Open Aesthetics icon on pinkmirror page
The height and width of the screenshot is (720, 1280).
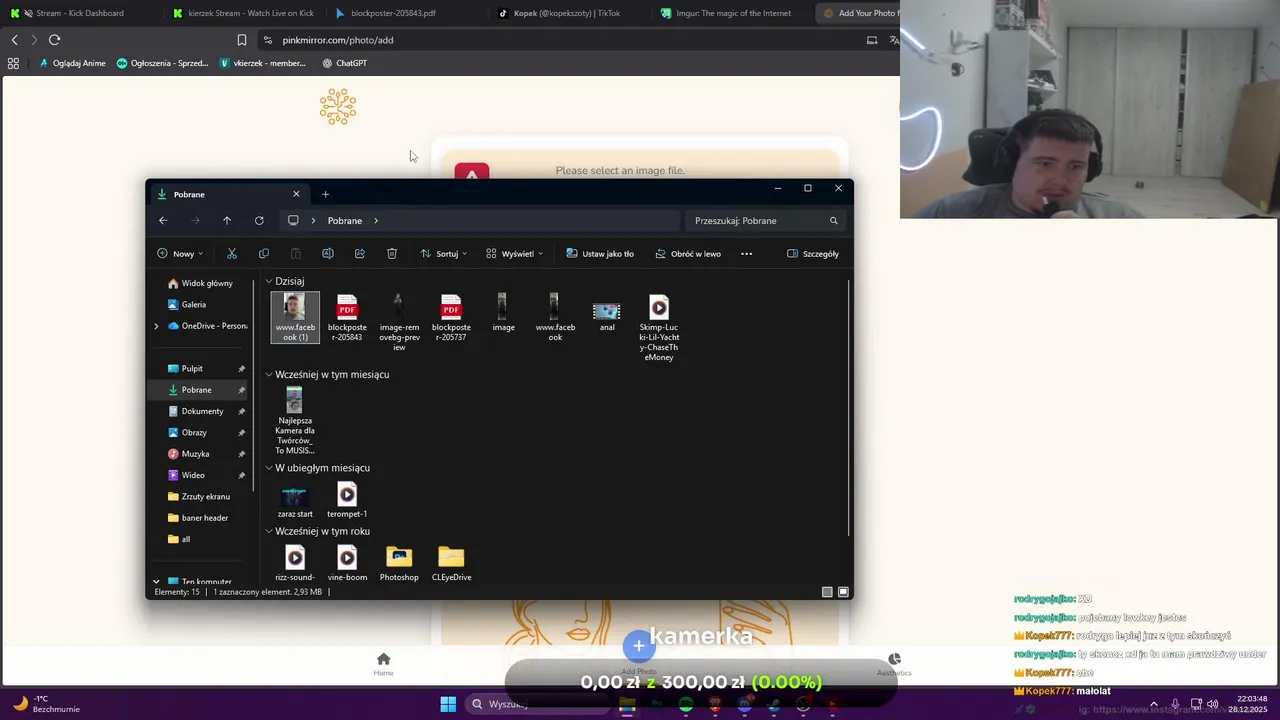point(894,659)
